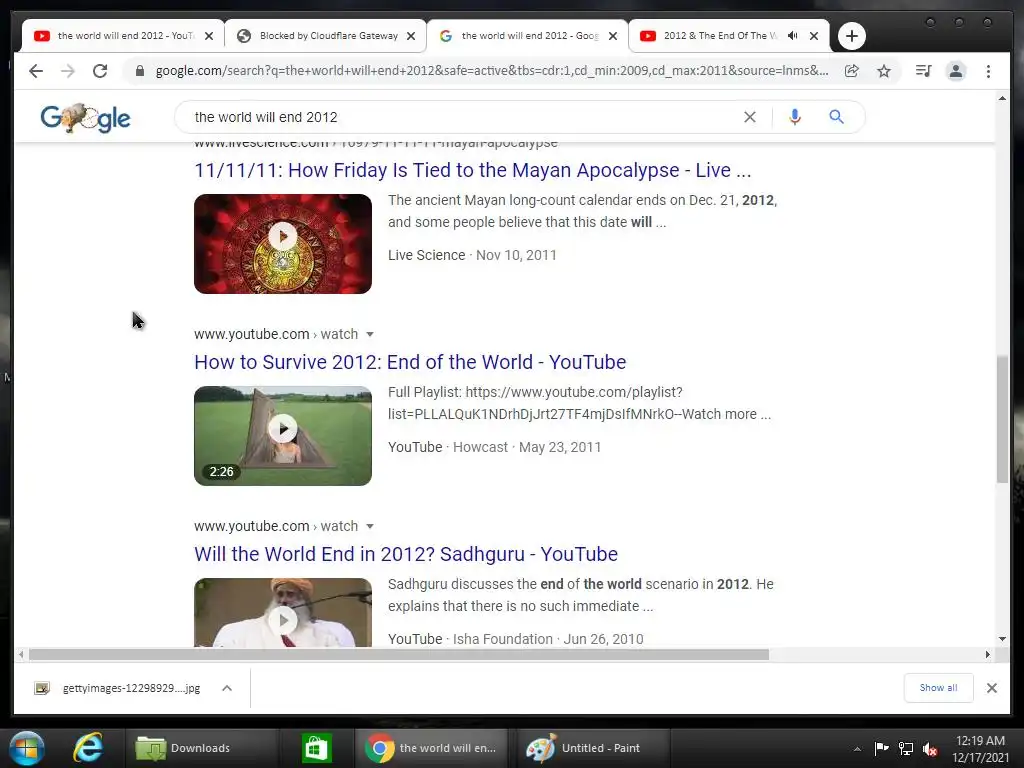The height and width of the screenshot is (768, 1024).
Task: Reload the current page
Action: 100,71
